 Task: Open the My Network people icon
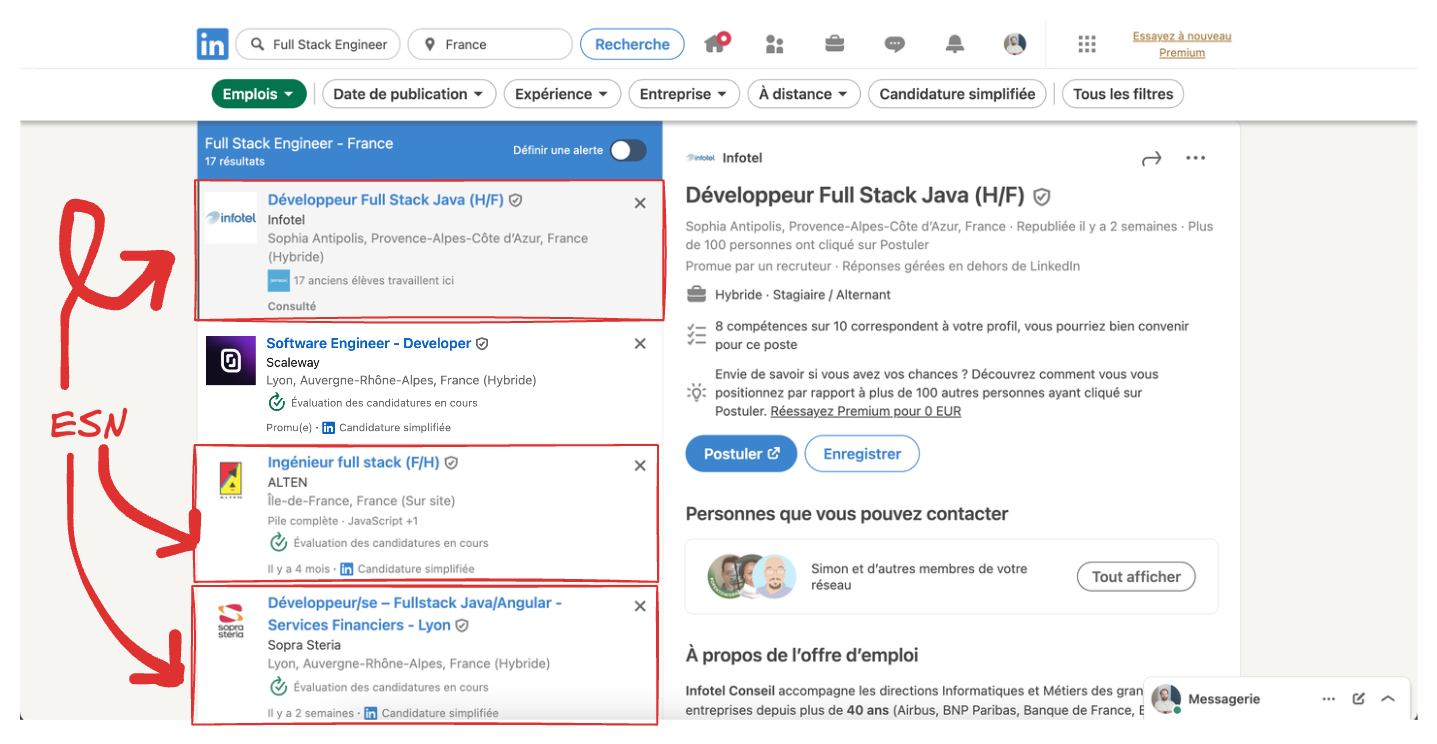click(x=774, y=44)
